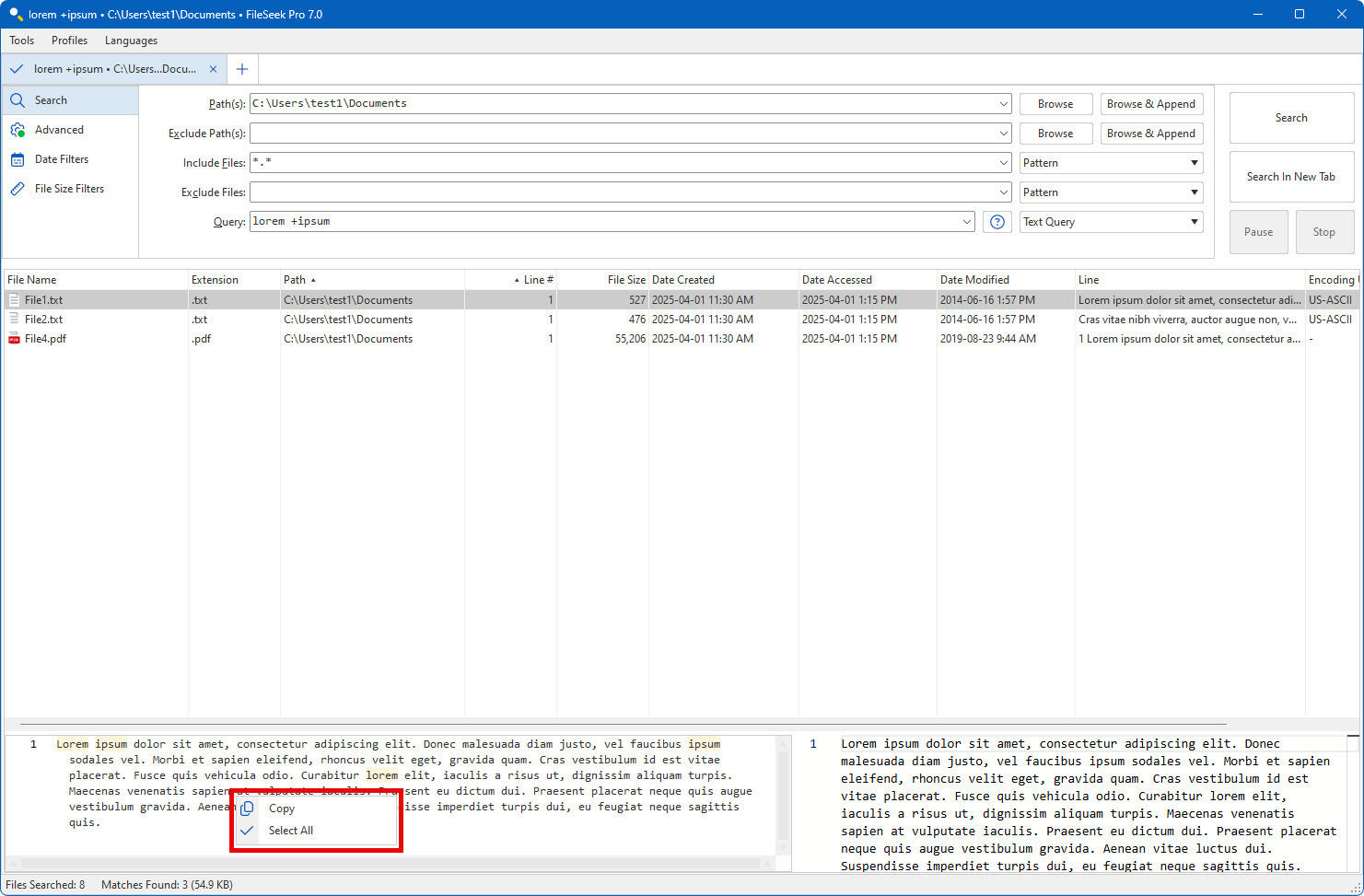Open the Languages menu
The image size is (1364, 896).
[x=131, y=41]
